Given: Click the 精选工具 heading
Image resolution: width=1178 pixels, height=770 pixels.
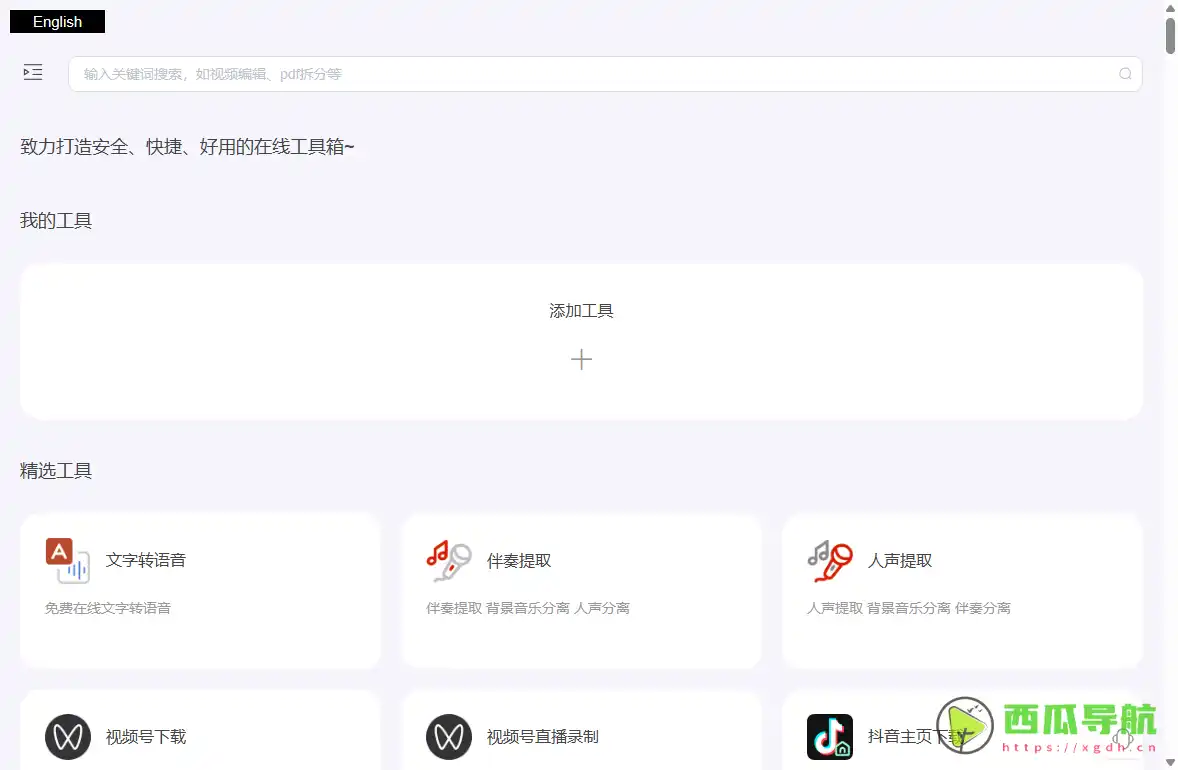Looking at the screenshot, I should (x=56, y=471).
